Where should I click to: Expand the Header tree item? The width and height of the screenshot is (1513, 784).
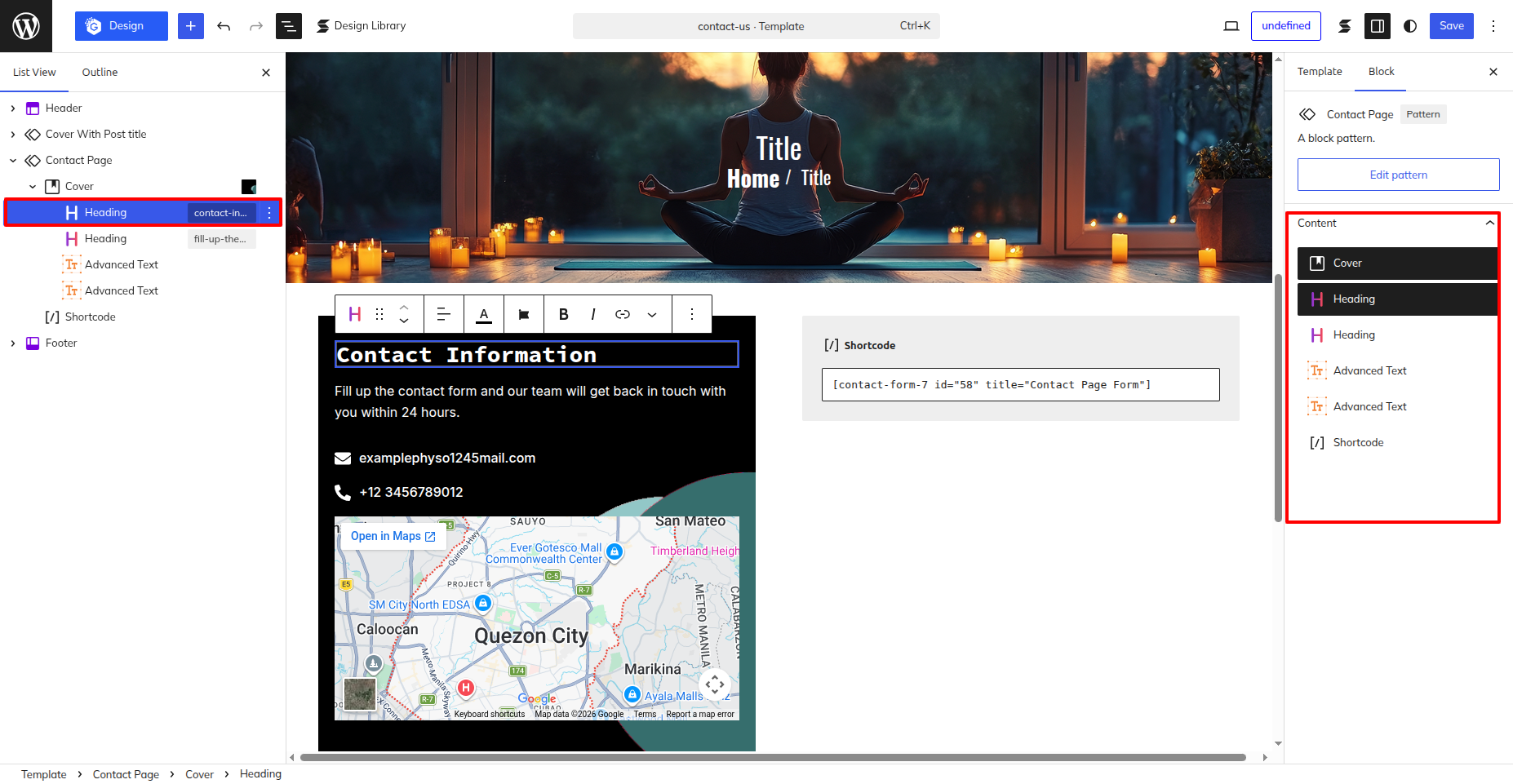click(x=13, y=108)
